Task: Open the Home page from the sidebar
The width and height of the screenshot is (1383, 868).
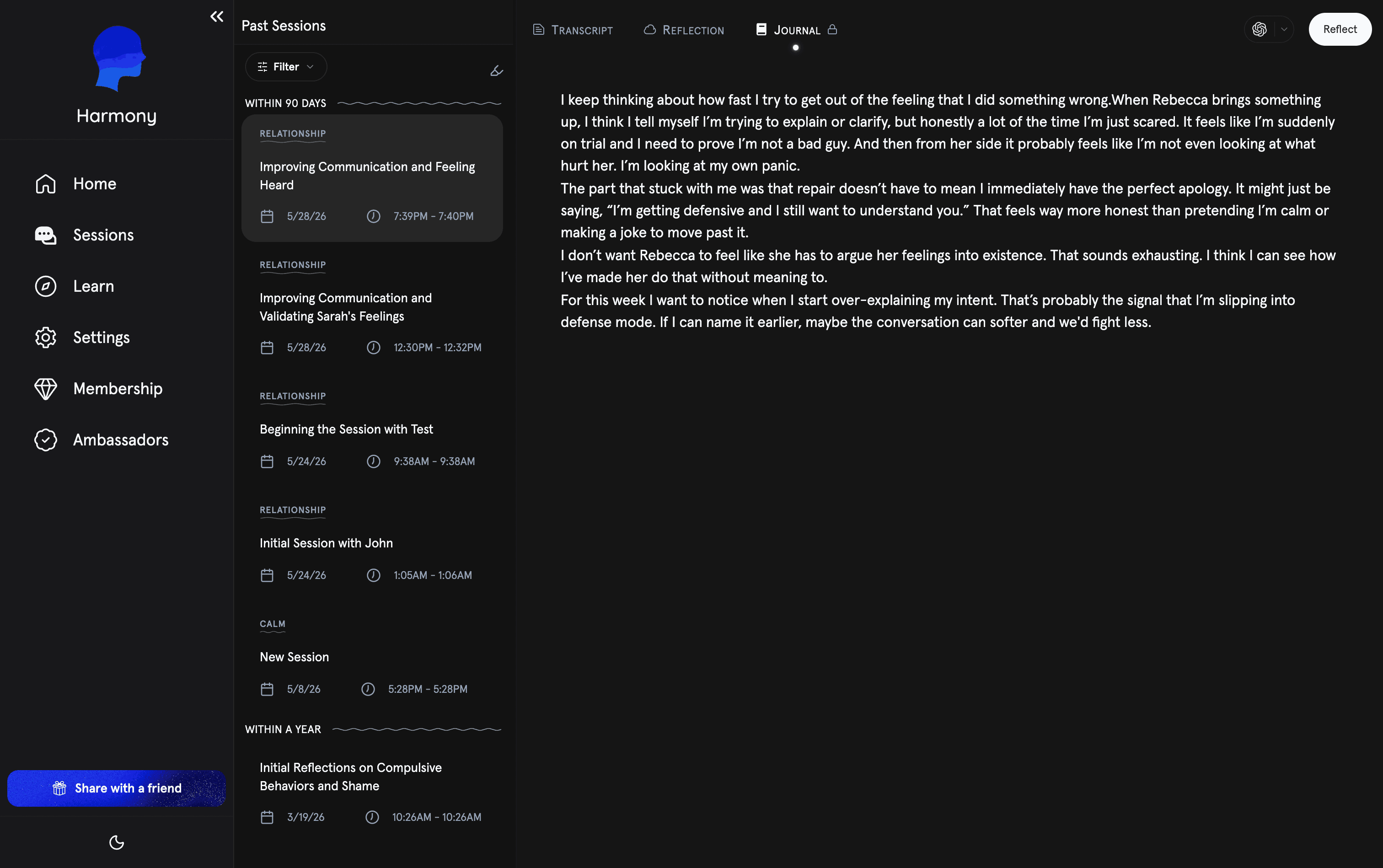Action: coord(75,184)
